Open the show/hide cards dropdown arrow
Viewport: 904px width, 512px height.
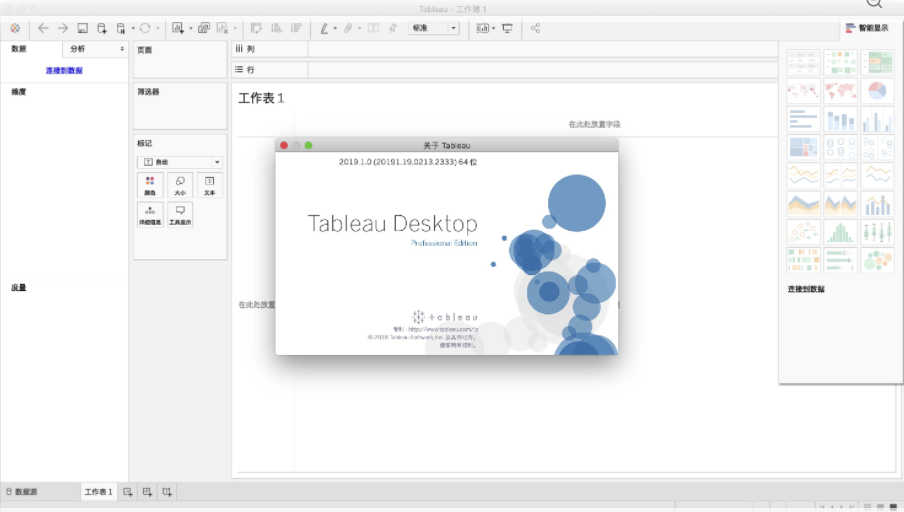tap(494, 28)
